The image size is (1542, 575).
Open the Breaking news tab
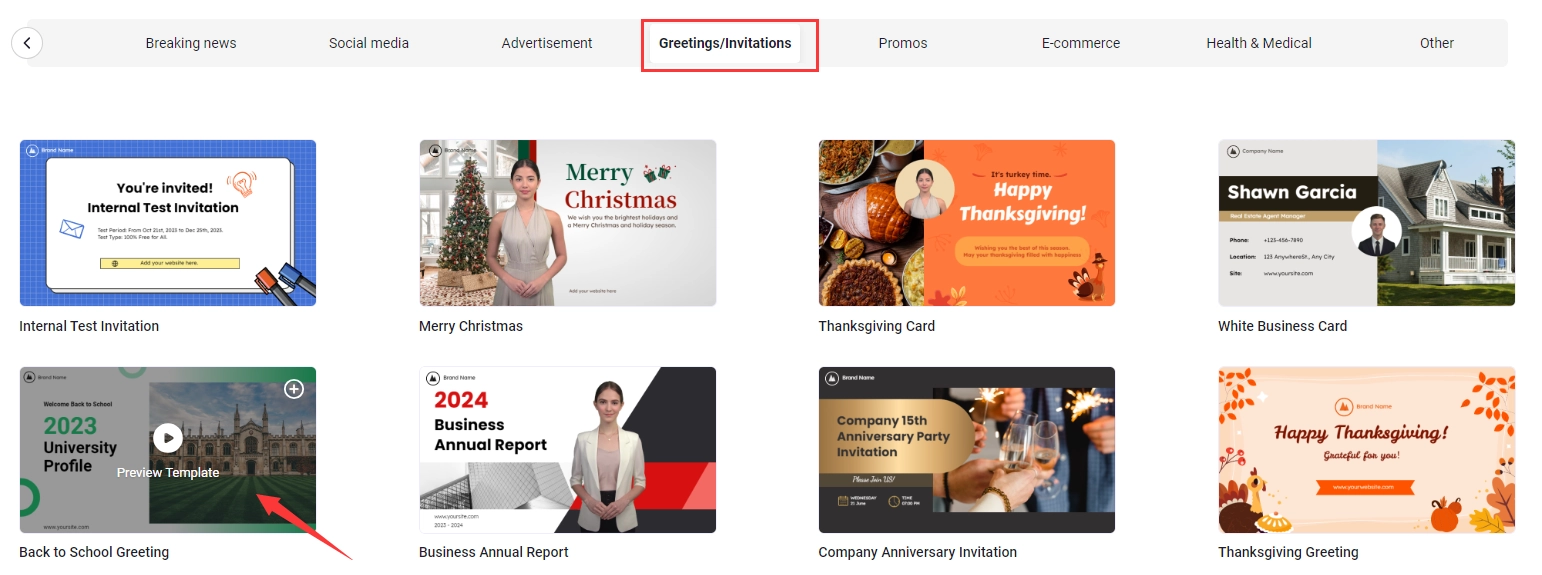[191, 43]
